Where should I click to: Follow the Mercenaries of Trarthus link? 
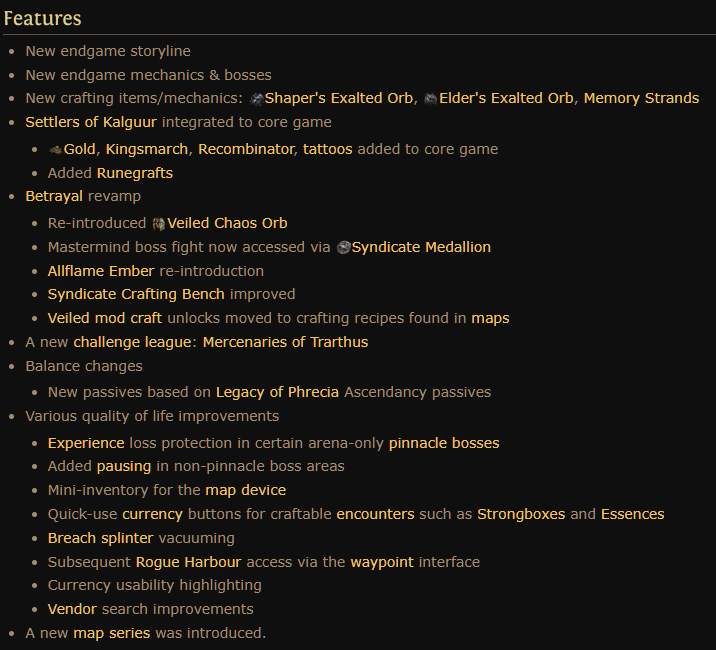coord(285,342)
